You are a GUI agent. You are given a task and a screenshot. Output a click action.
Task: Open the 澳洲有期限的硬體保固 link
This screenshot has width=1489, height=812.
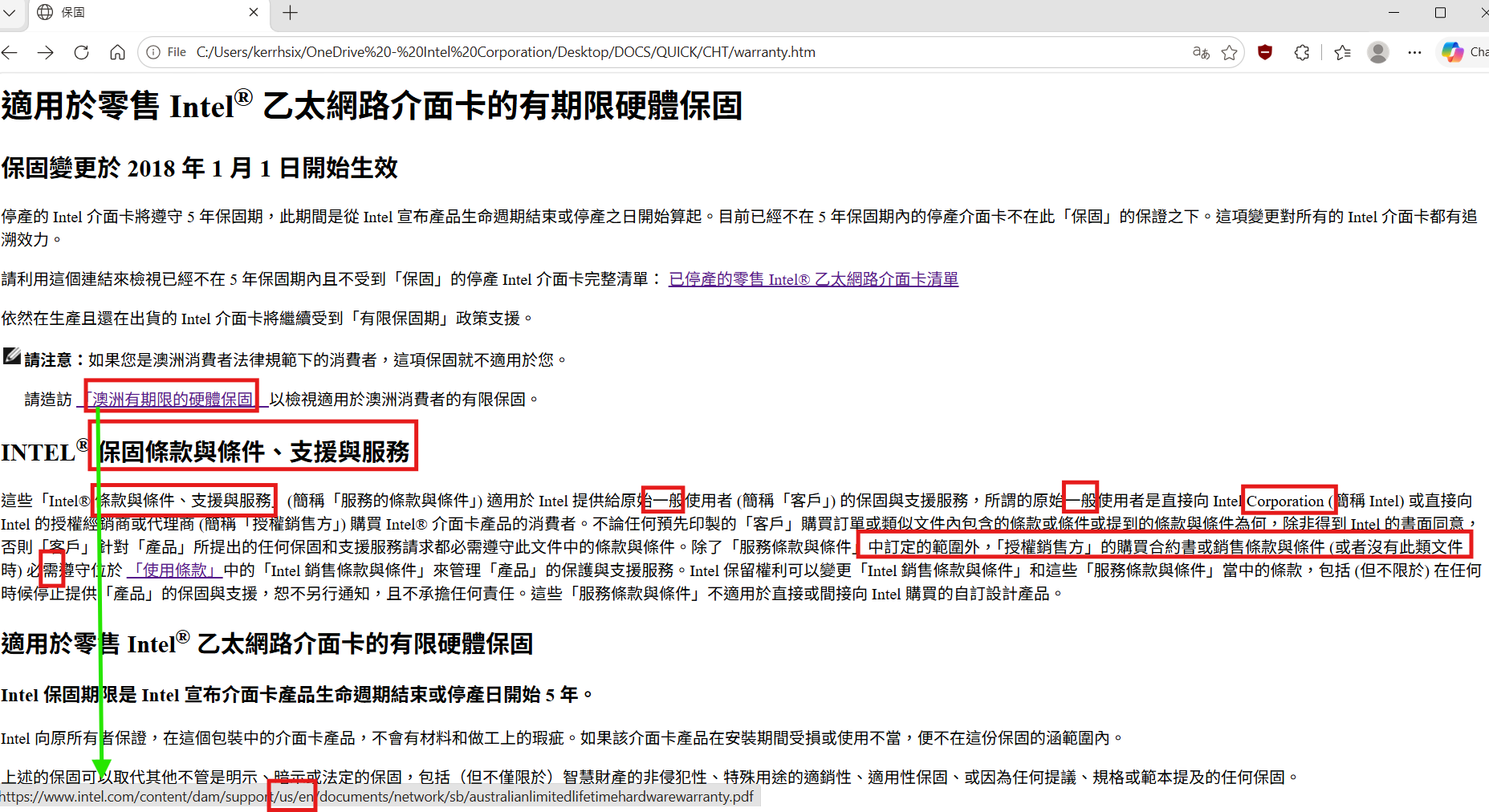[172, 400]
